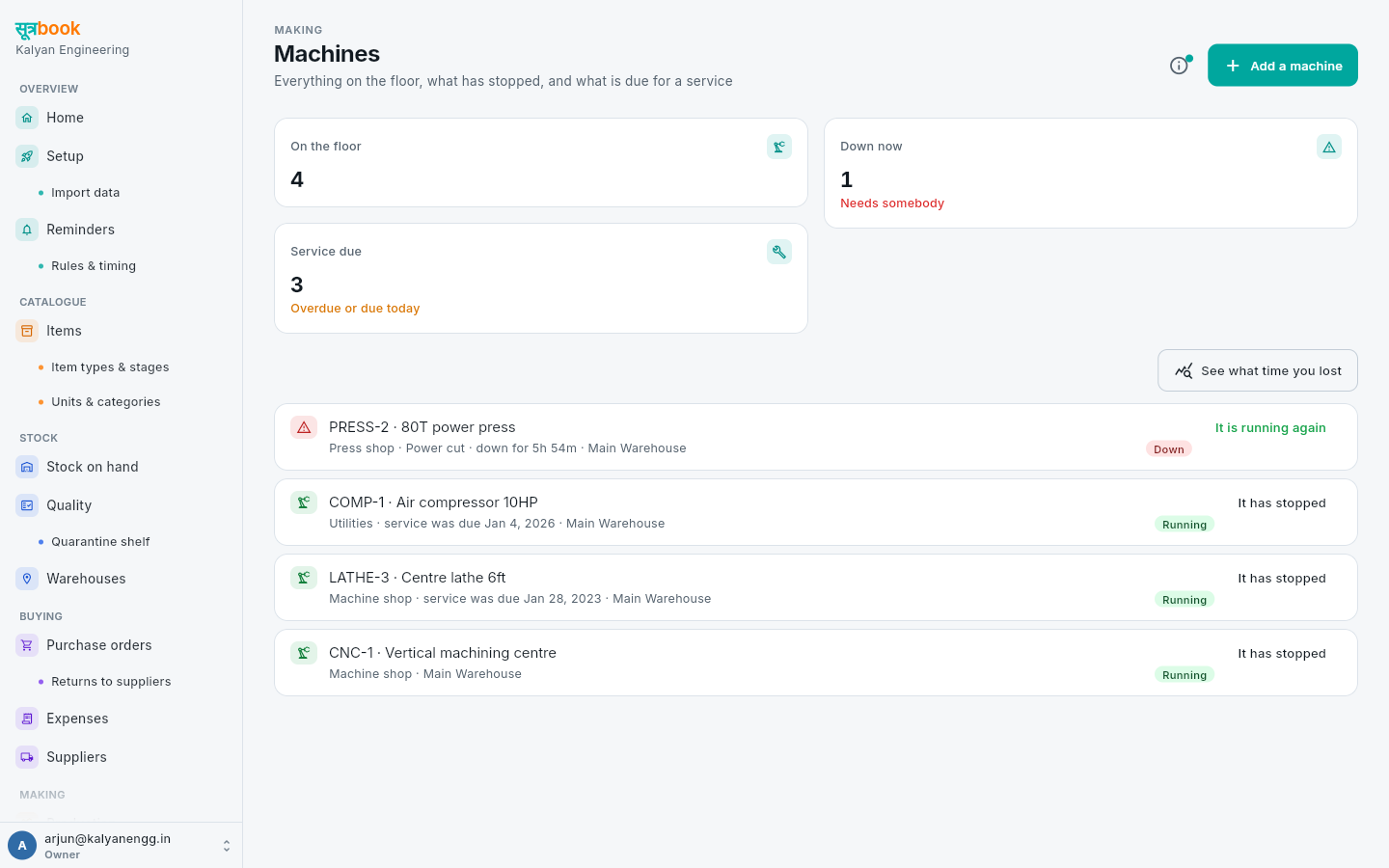This screenshot has height=868, width=1389.
Task: Click the Running badge on LATHE-3
Action: pyautogui.click(x=1185, y=600)
